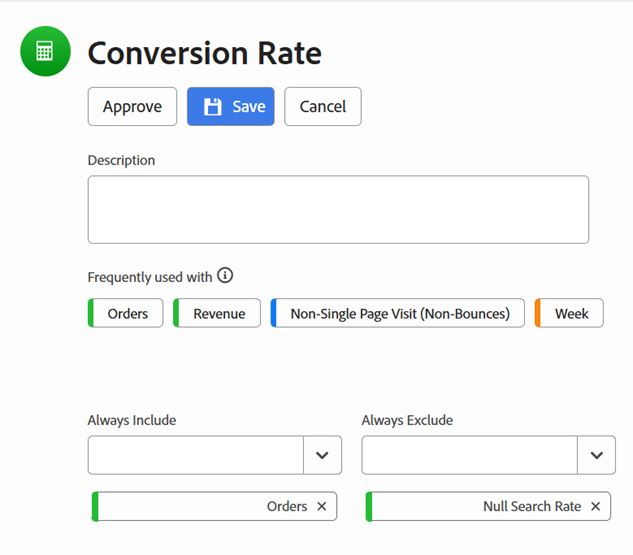
Task: Click the Orders tag under Always Include
Action: coord(286,507)
